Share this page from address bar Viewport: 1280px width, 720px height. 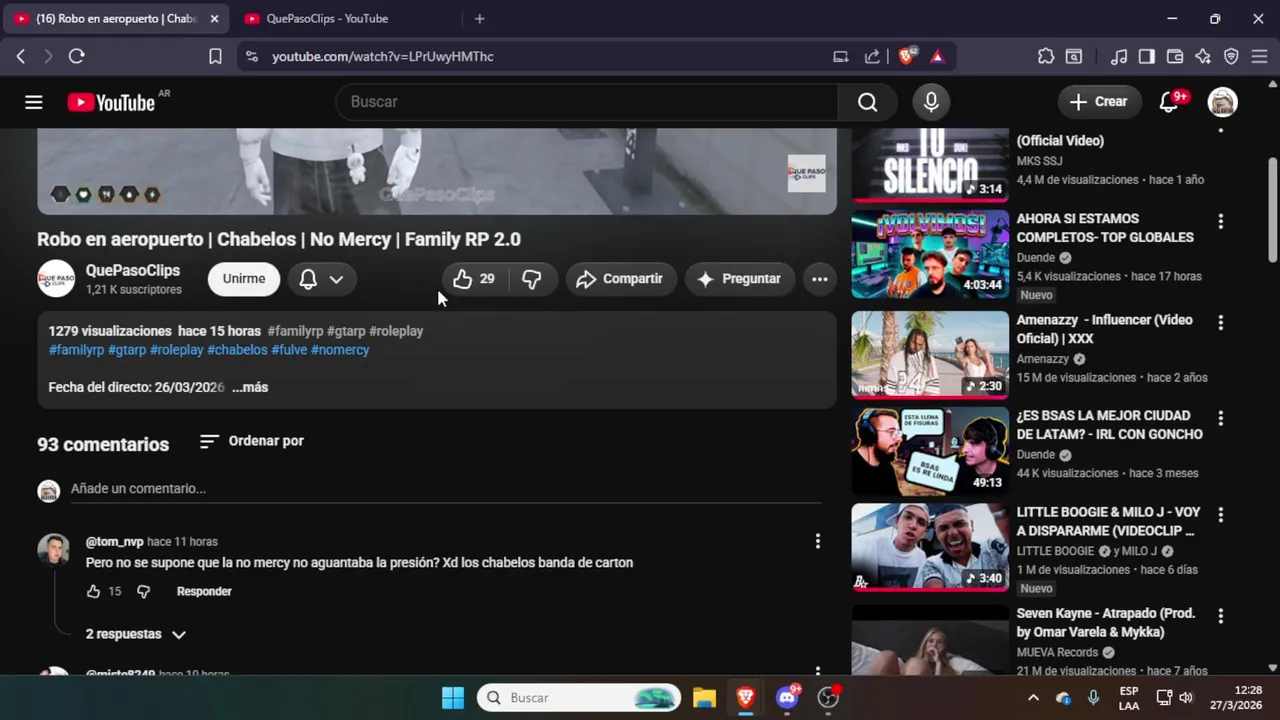pos(872,57)
